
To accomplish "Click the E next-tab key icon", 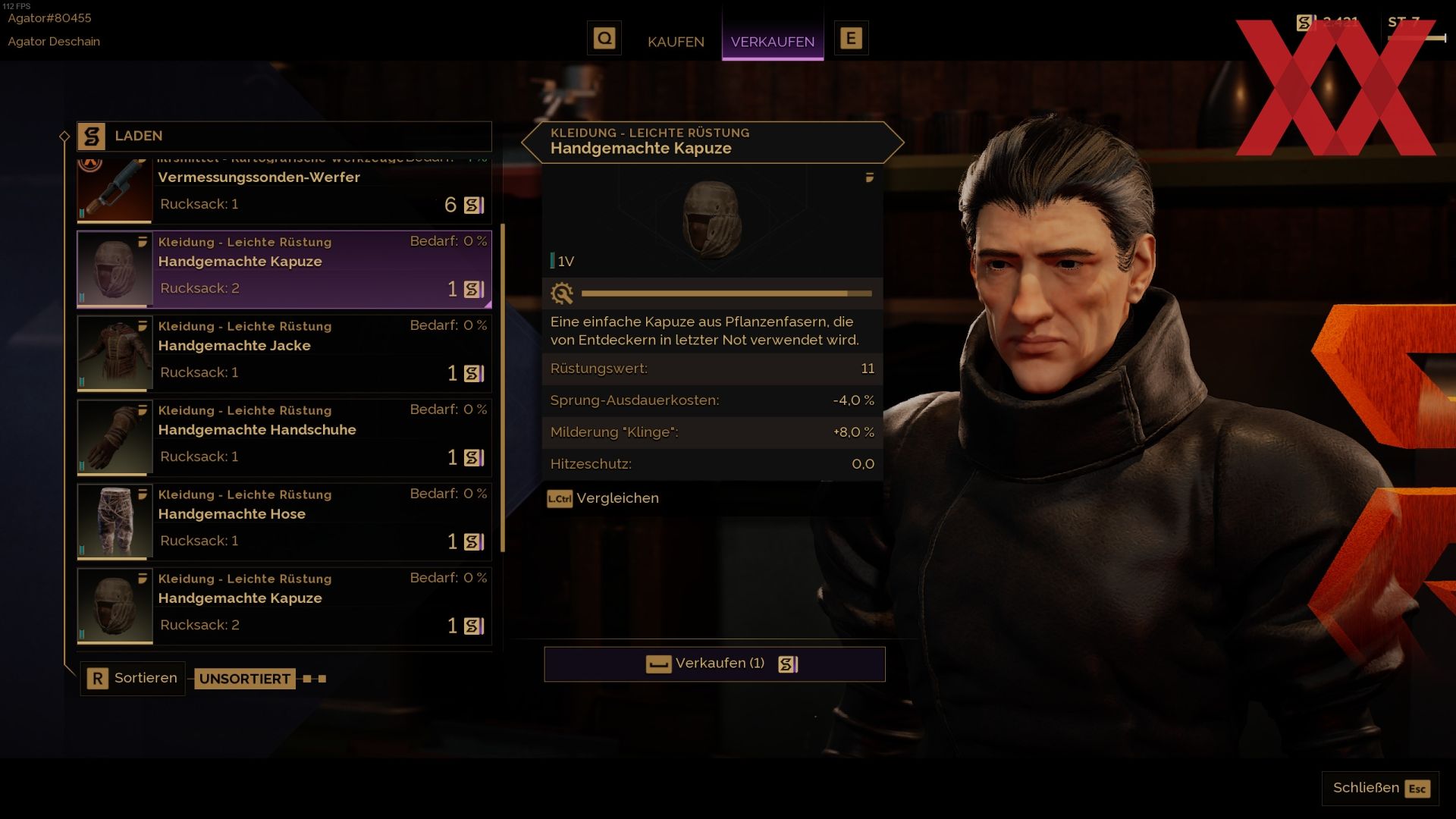I will coord(851,38).
